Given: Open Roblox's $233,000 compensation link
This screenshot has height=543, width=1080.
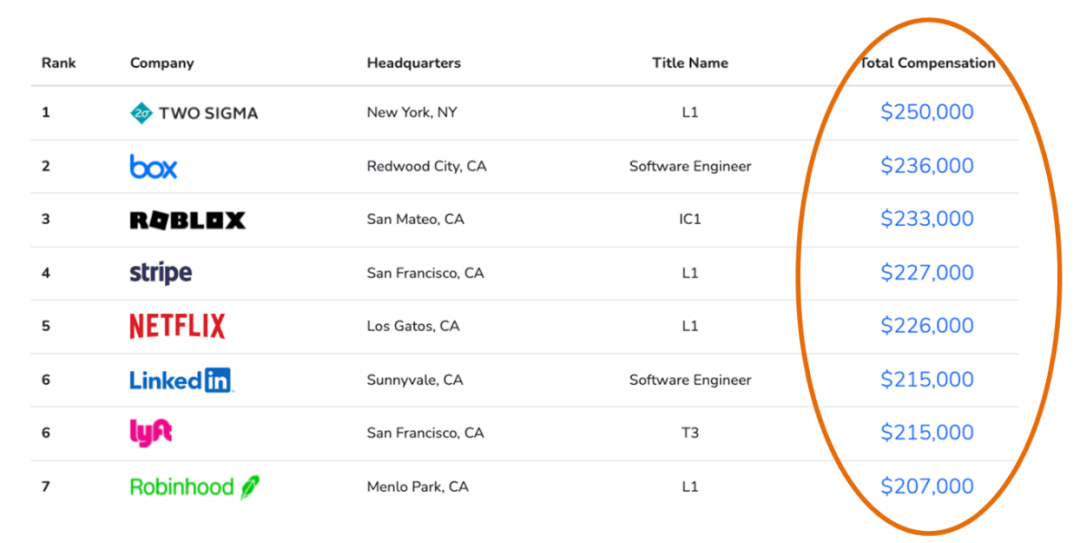Looking at the screenshot, I should pyautogui.click(x=927, y=218).
